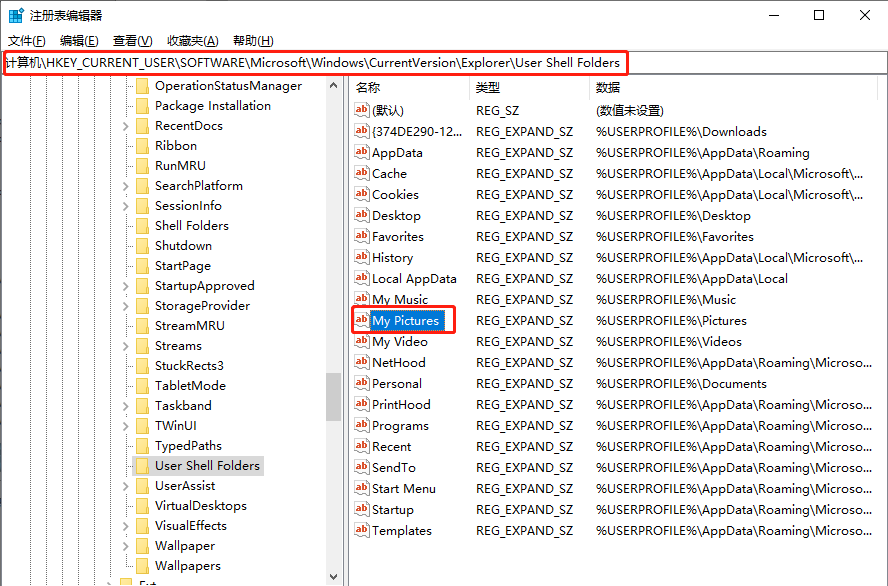Click the {374DE290-12... value icon
This screenshot has width=888, height=586.
coord(361,131)
